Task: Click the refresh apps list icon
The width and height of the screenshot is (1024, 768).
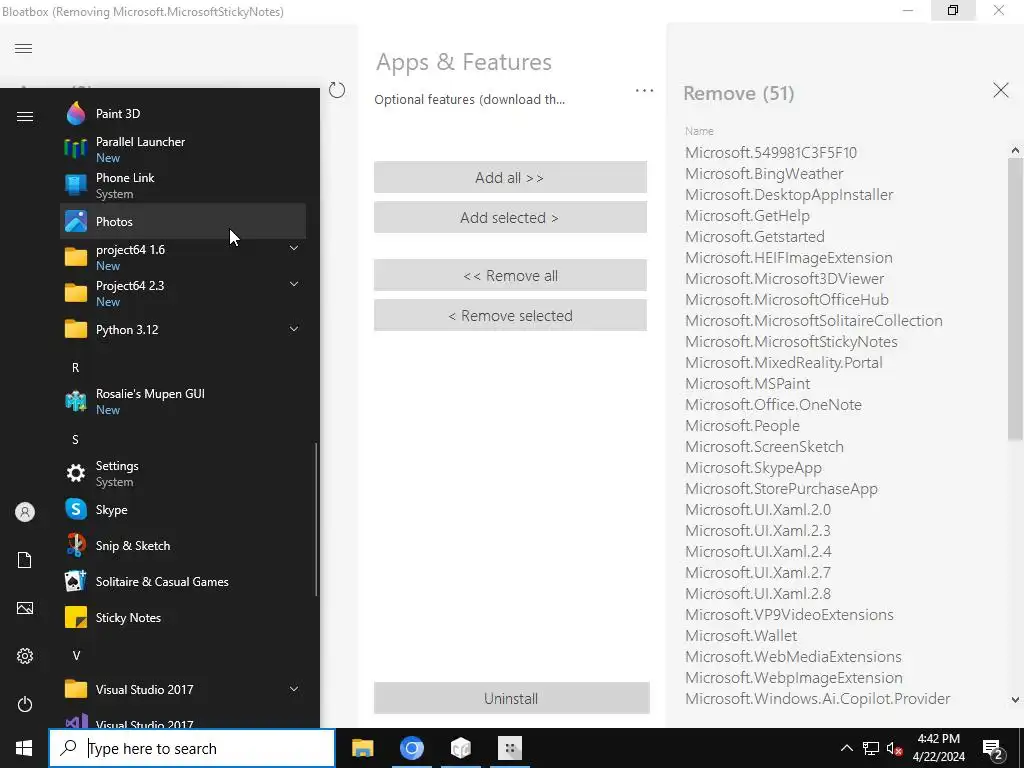Action: (337, 90)
